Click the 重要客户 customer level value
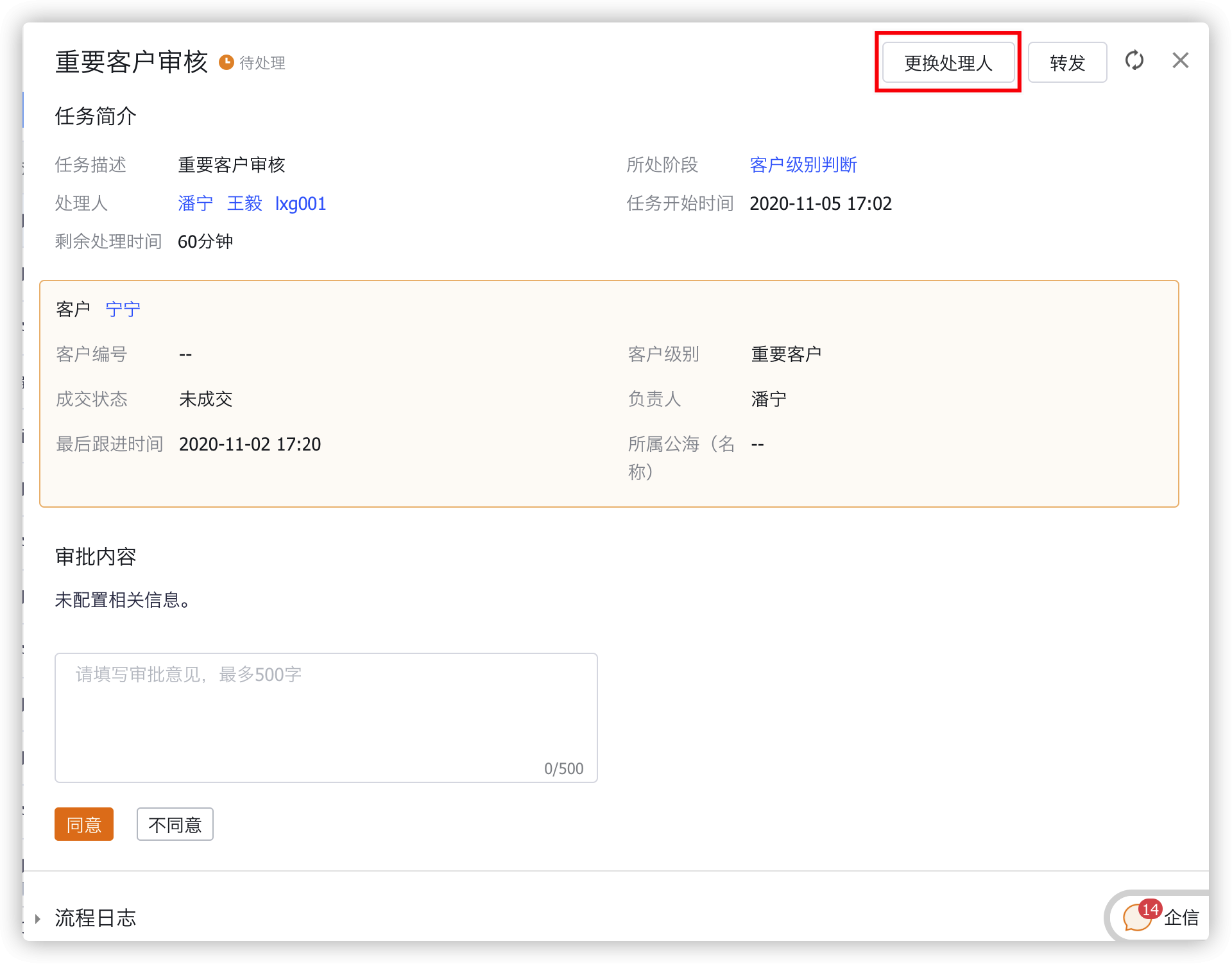 [786, 354]
